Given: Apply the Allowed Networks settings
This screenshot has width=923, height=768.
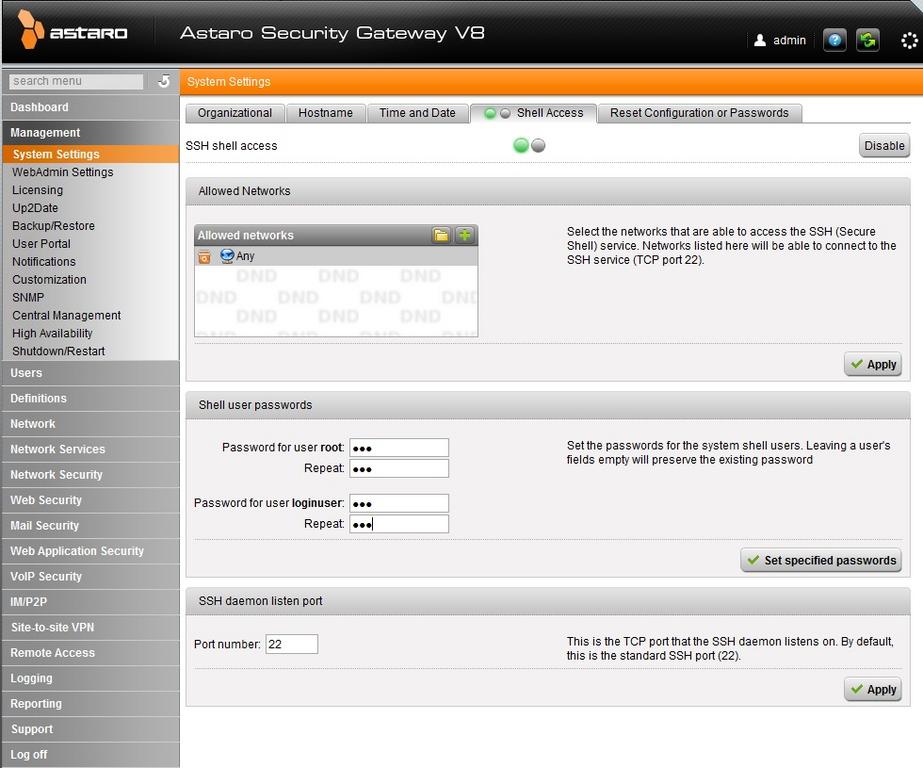Looking at the screenshot, I should click(x=872, y=365).
